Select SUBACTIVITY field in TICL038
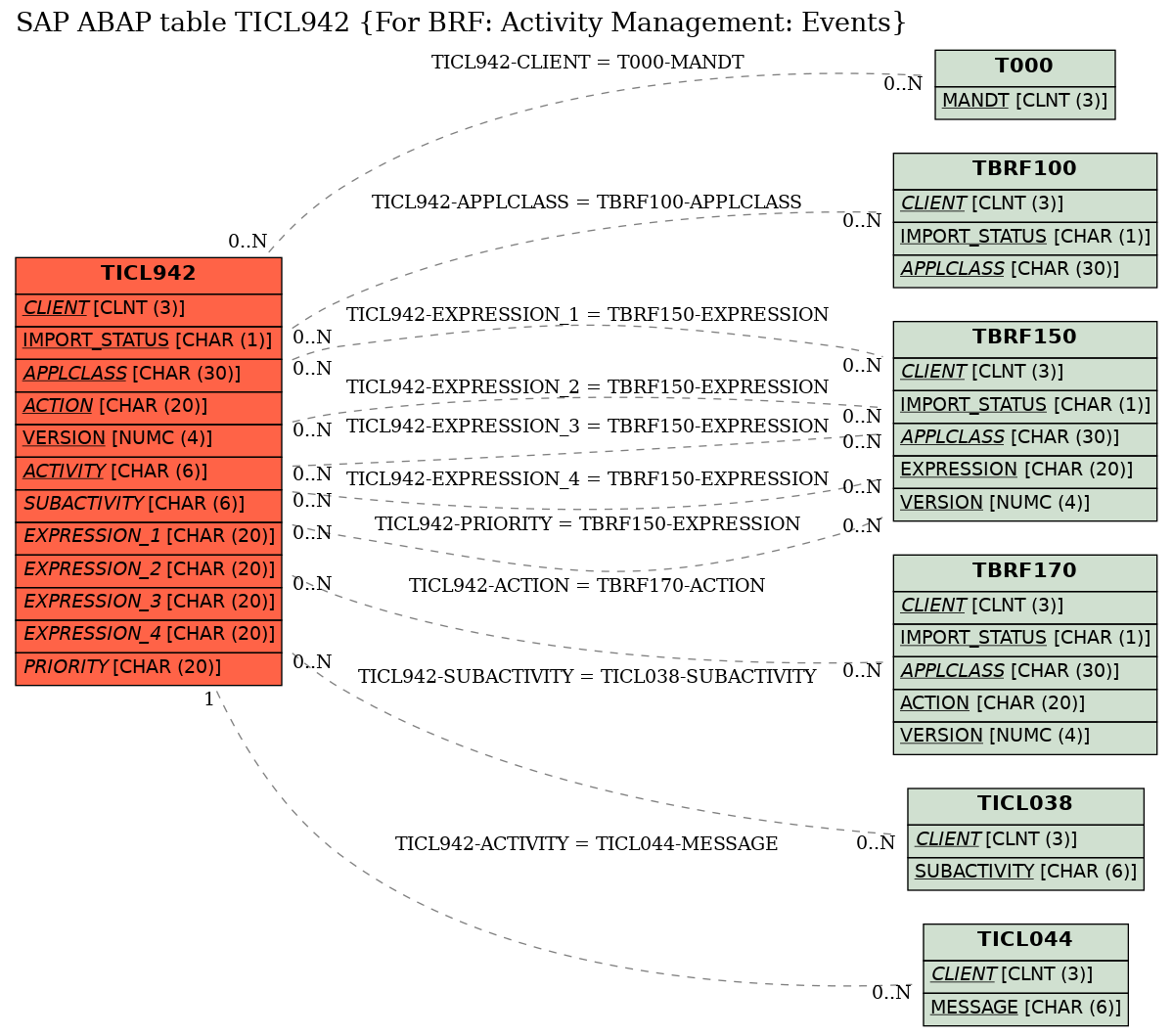This screenshot has height=1036, width=1173. [1025, 873]
